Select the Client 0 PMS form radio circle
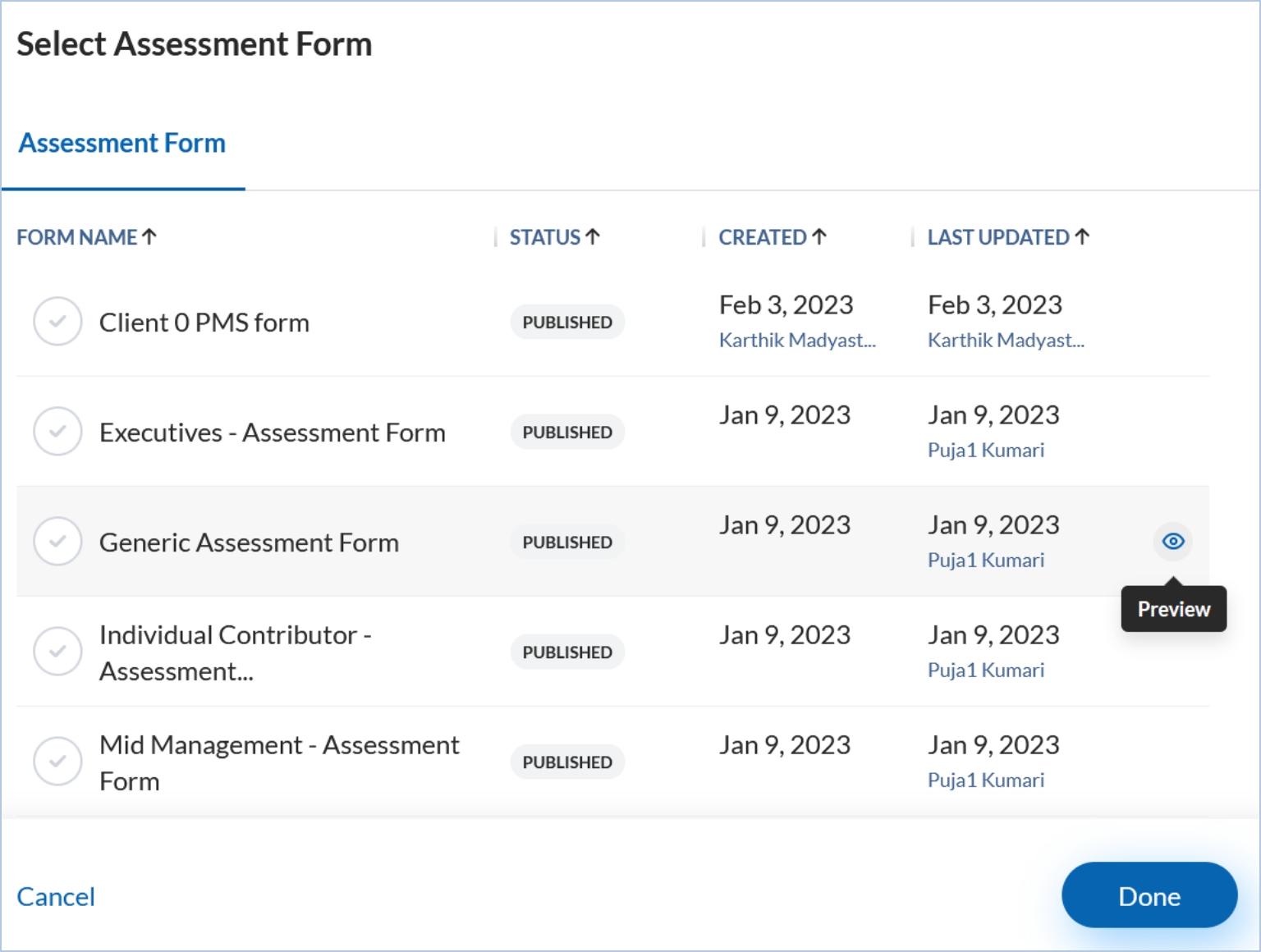 tap(57, 322)
